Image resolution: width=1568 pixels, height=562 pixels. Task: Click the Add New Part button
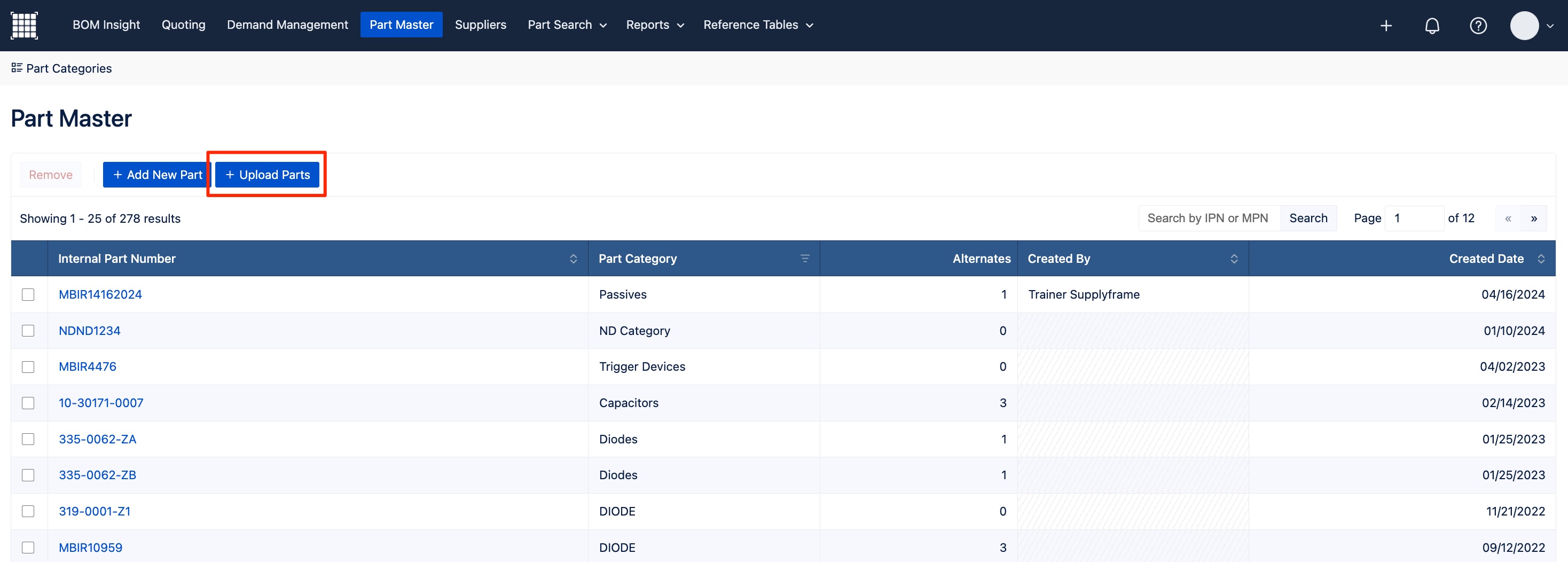tap(157, 175)
